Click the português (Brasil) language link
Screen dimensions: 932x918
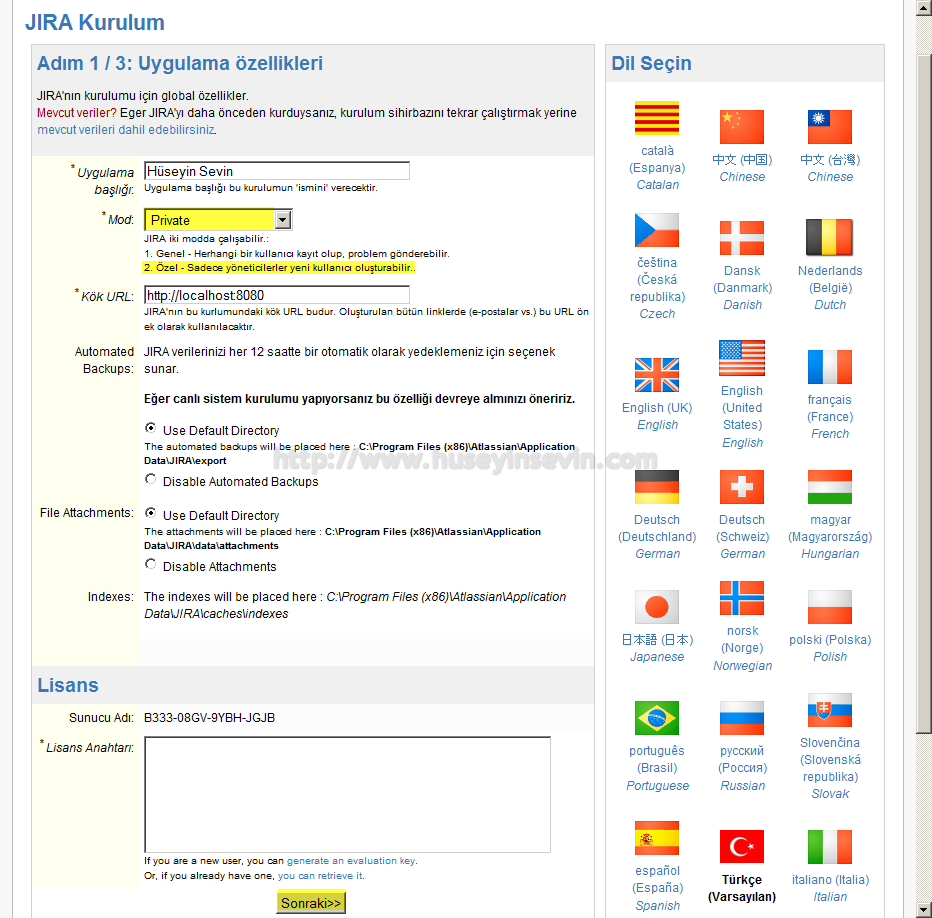tap(657, 759)
